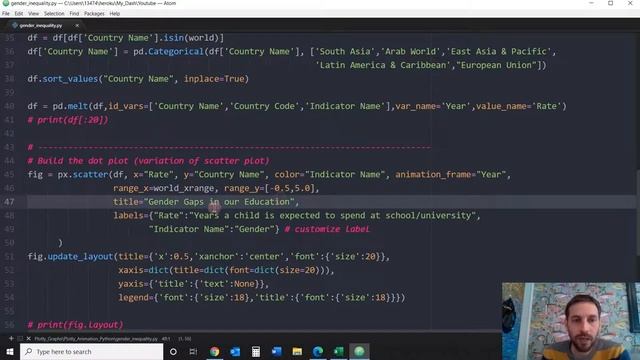The image size is (640, 360).
Task: Click the X icon in the status bar
Action: 29,338
